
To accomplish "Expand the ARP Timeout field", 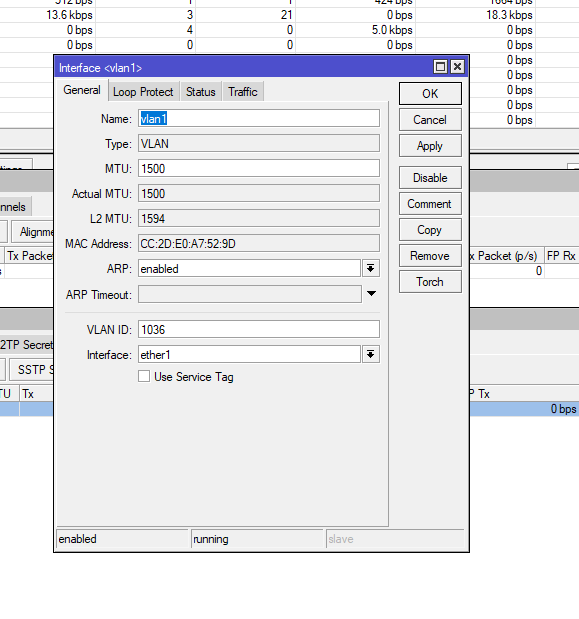I will coord(371,293).
